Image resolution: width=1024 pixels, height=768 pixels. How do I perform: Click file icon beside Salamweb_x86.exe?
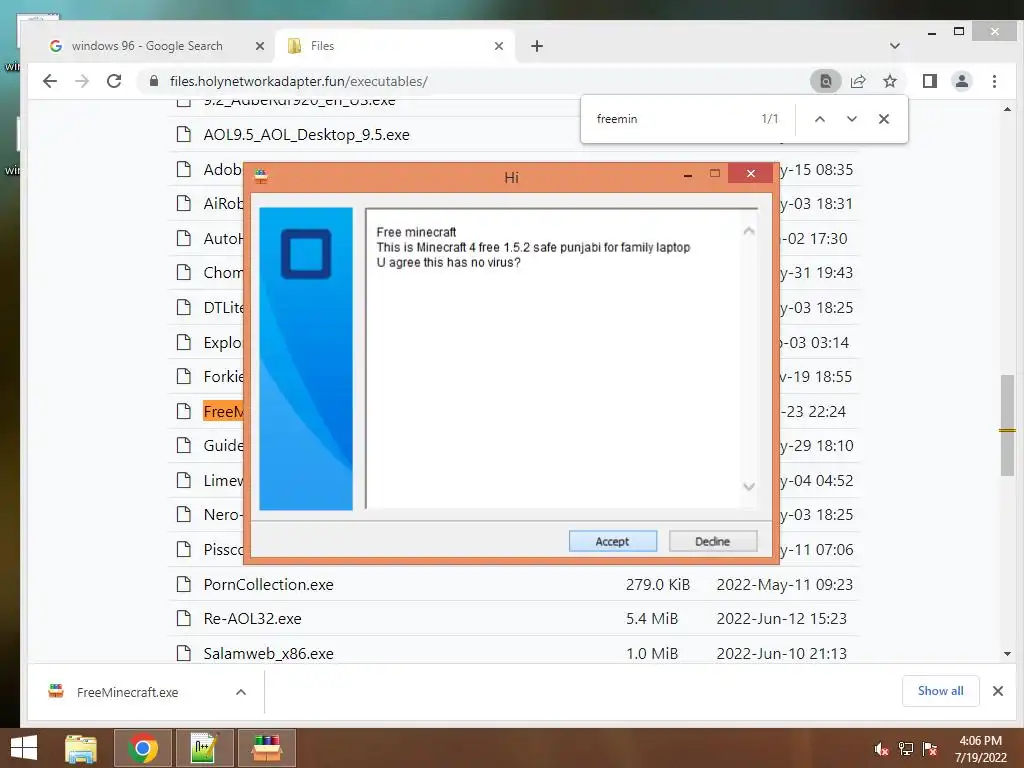pyautogui.click(x=184, y=653)
